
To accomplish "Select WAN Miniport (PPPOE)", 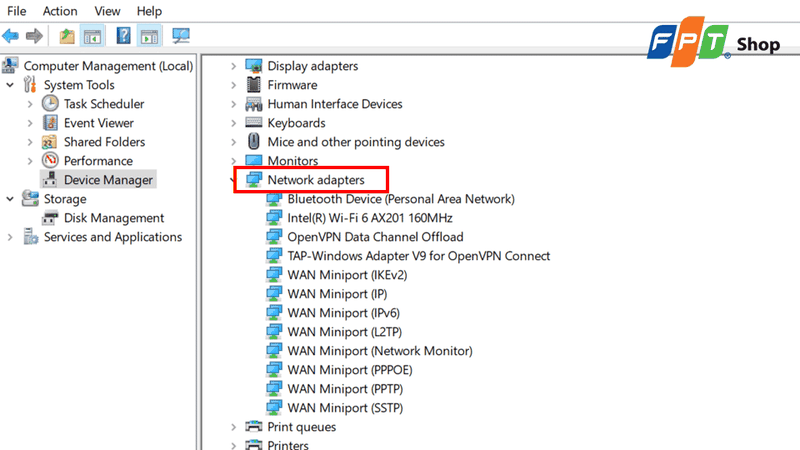I will (350, 369).
